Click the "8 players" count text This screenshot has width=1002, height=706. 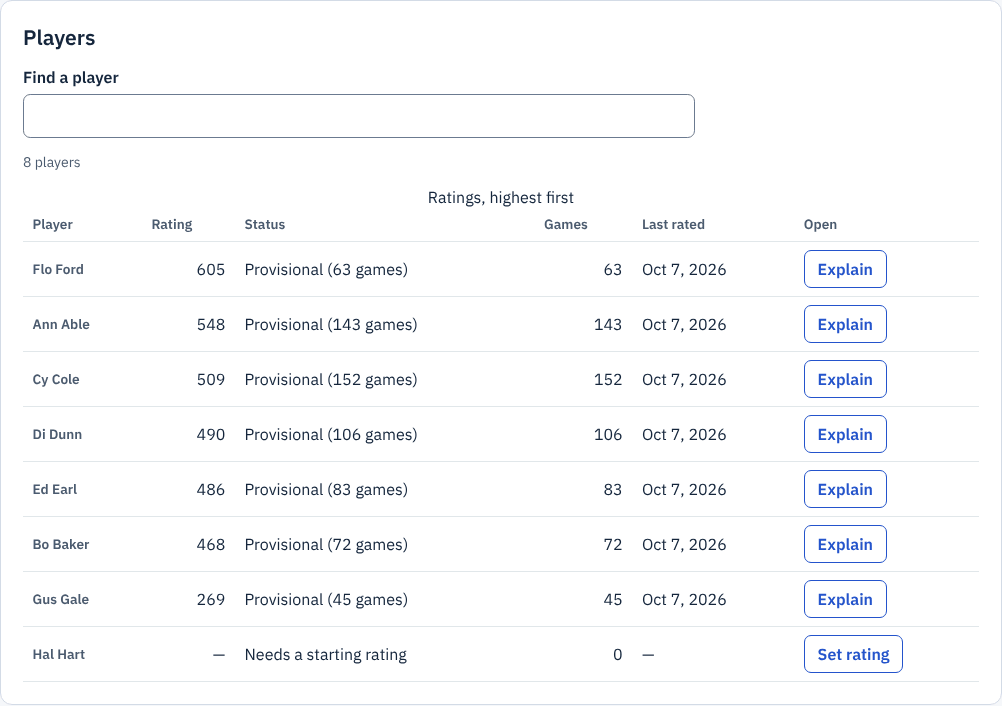tap(52, 162)
